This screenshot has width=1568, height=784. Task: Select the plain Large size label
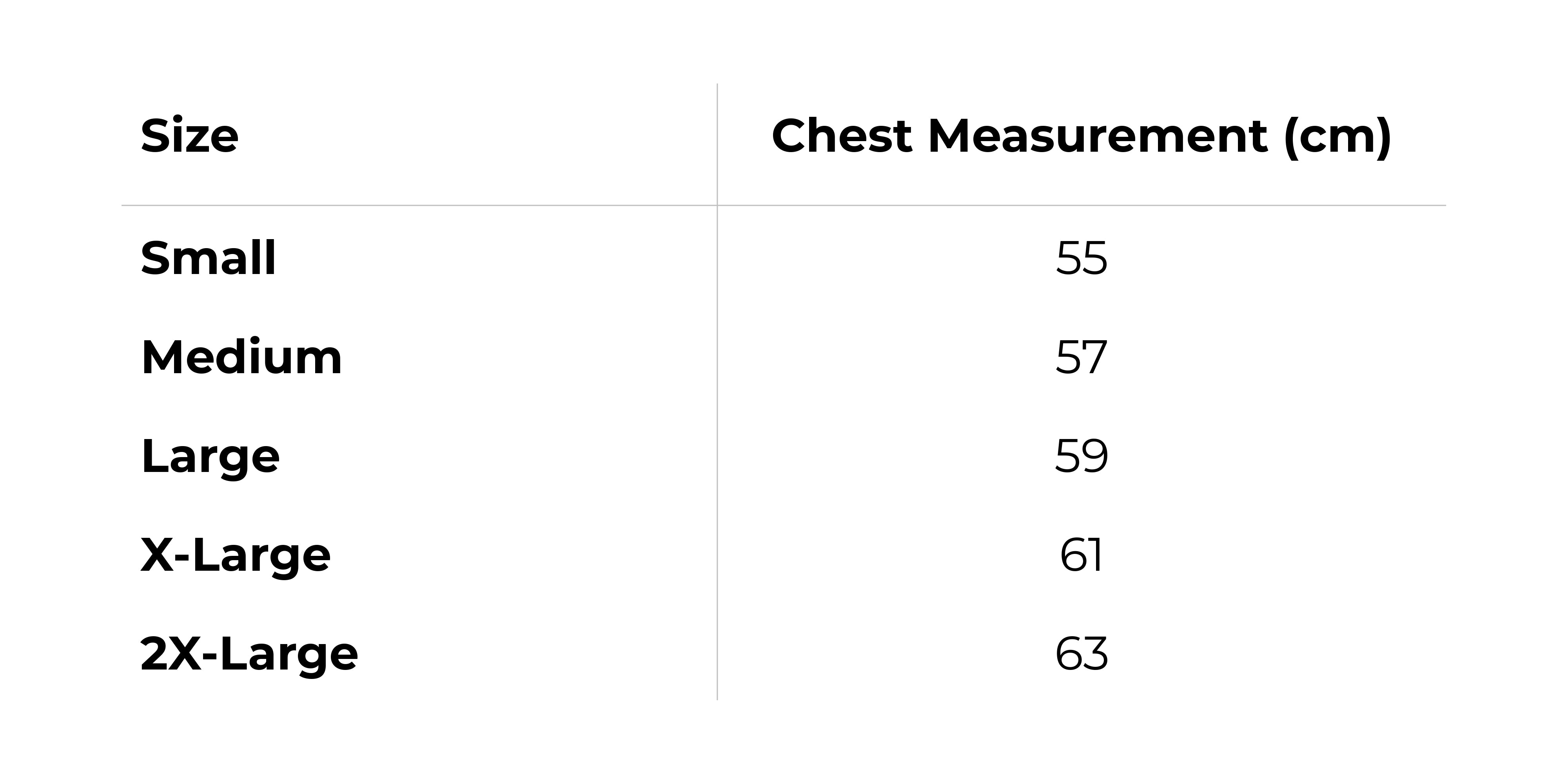tap(210, 457)
